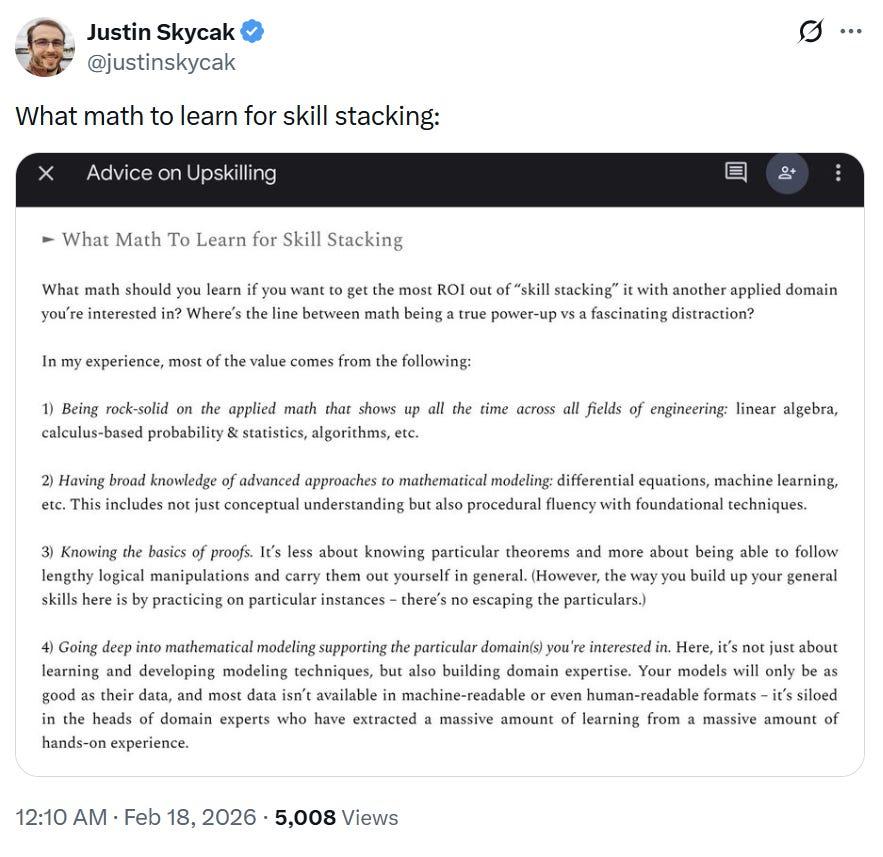Screen dimensions: 883x857
Task: Click the blue verified badge
Action: (x=252, y=32)
